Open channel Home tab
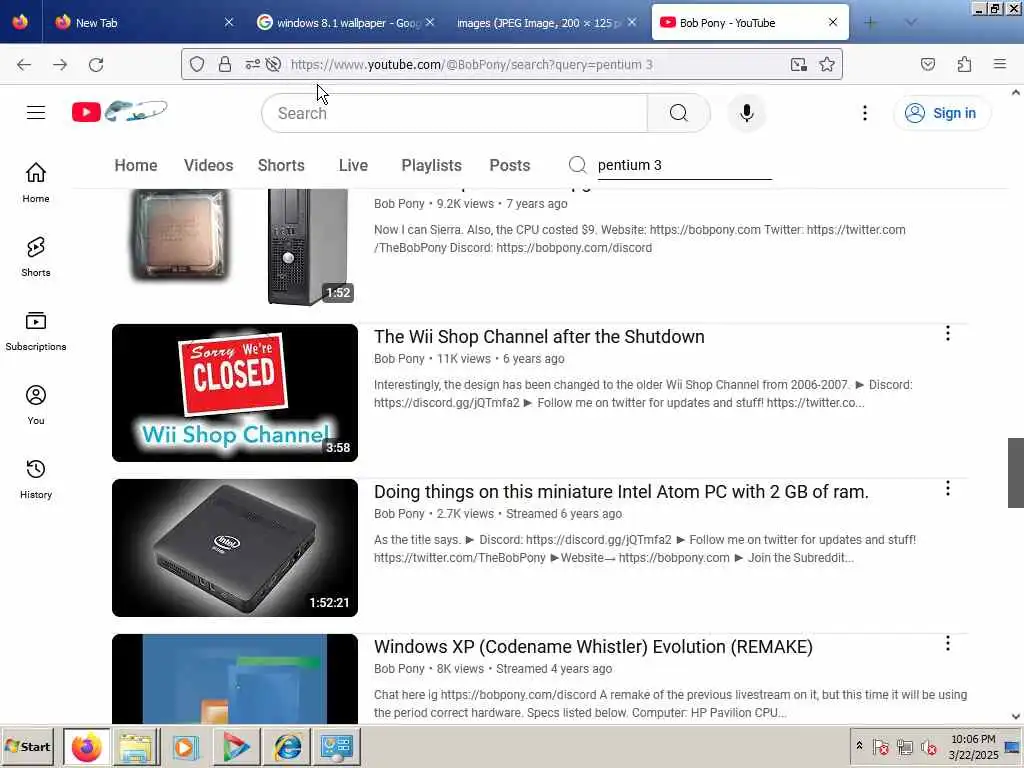The width and height of the screenshot is (1024, 768). [x=136, y=165]
